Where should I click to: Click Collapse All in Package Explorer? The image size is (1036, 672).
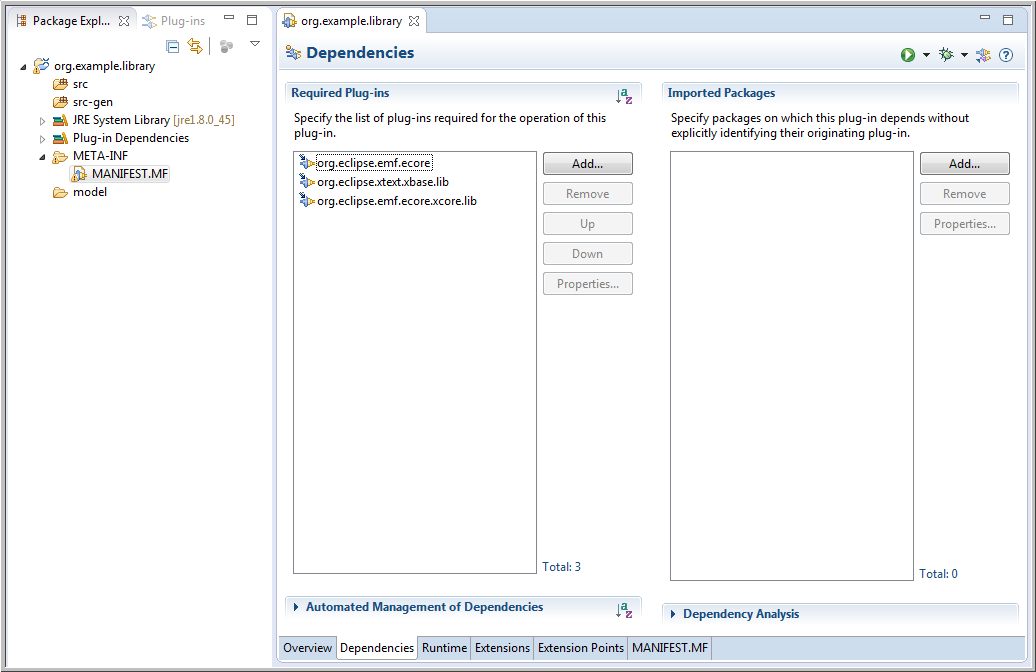(173, 46)
